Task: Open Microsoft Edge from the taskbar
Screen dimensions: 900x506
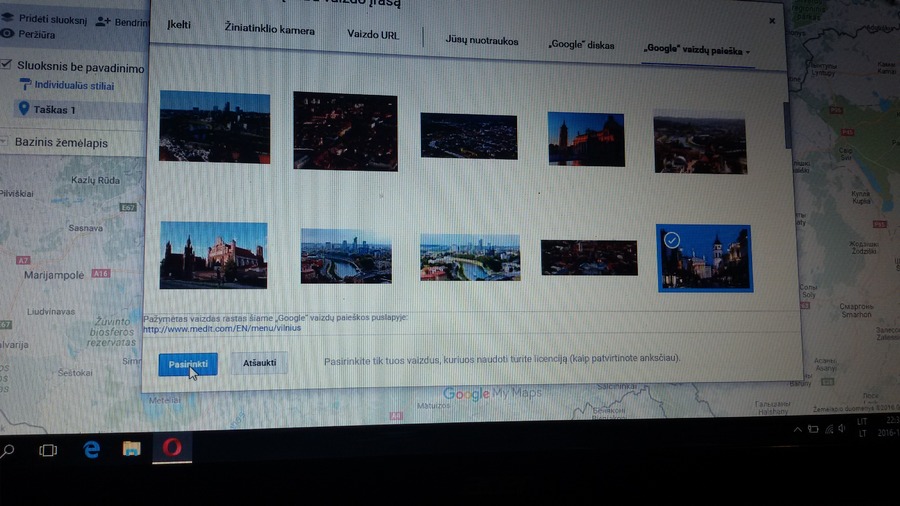Action: pyautogui.click(x=91, y=449)
